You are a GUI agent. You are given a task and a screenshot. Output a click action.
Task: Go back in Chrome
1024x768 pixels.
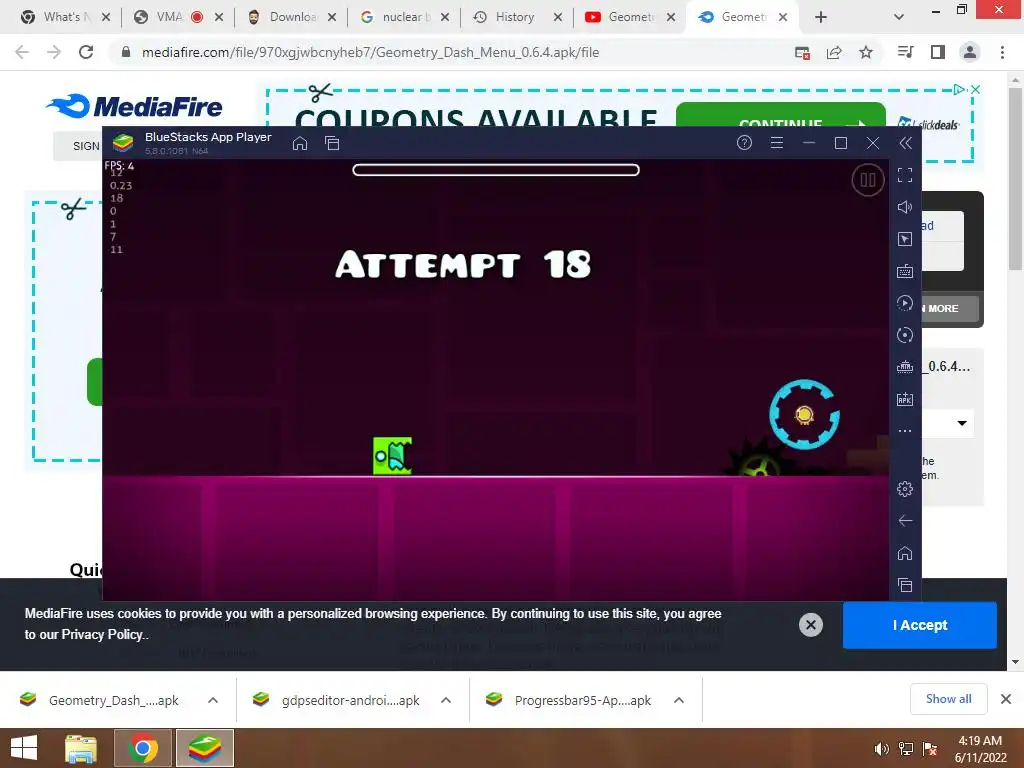(22, 52)
